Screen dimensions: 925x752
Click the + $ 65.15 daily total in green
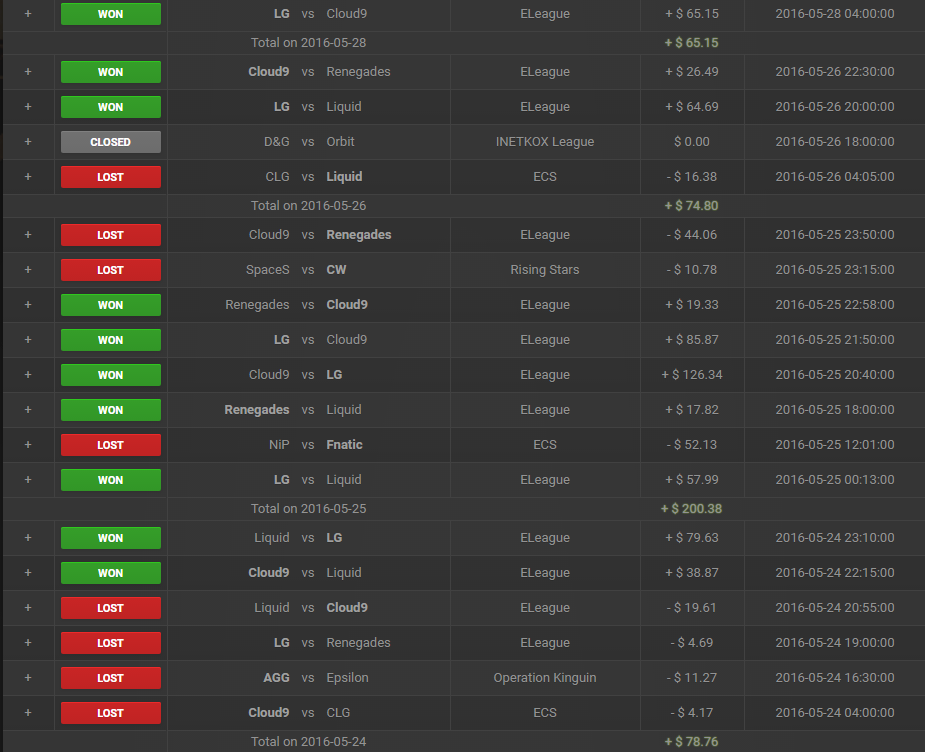coord(691,42)
